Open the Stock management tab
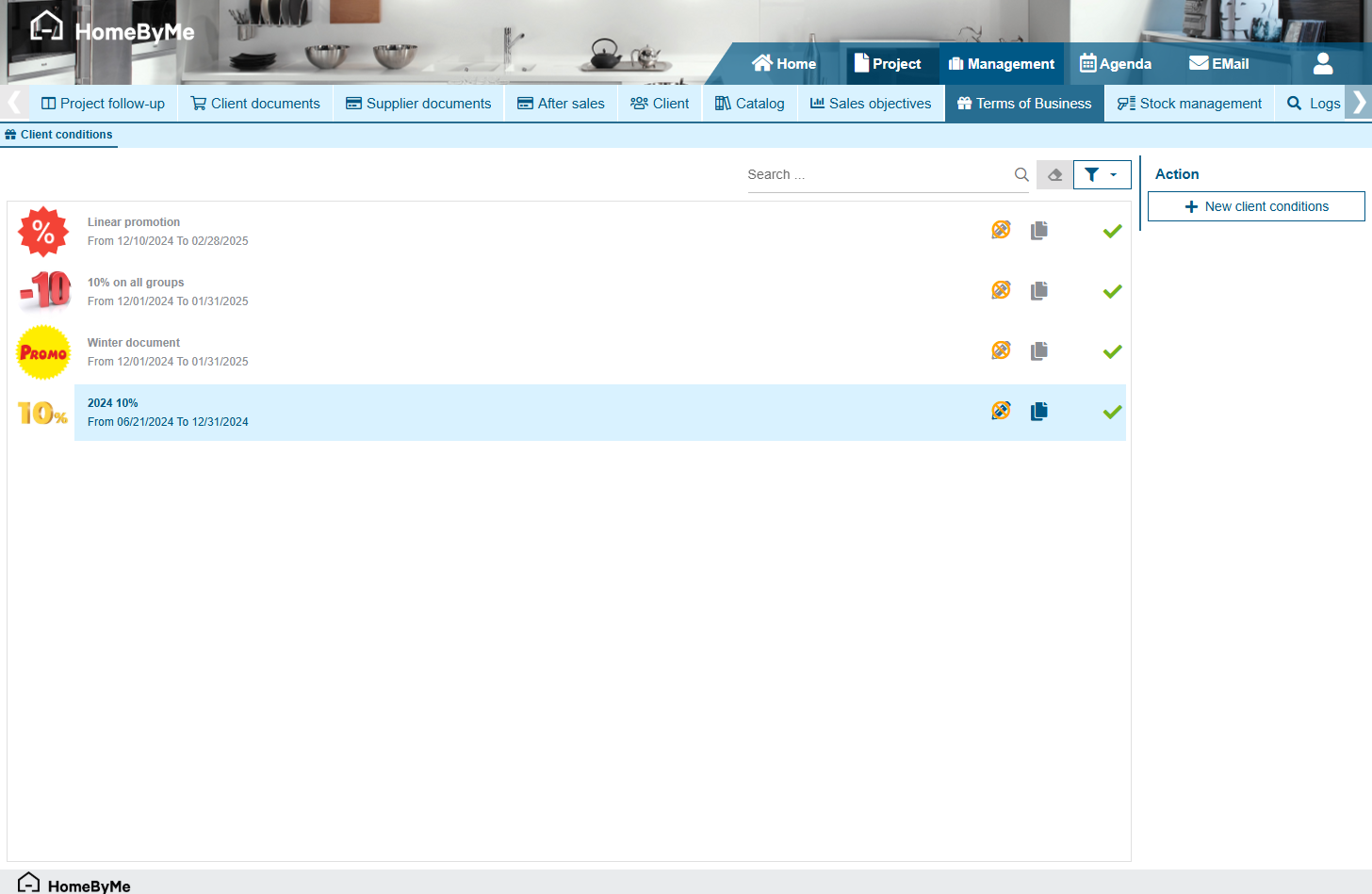The width and height of the screenshot is (1372, 894). click(x=1189, y=104)
